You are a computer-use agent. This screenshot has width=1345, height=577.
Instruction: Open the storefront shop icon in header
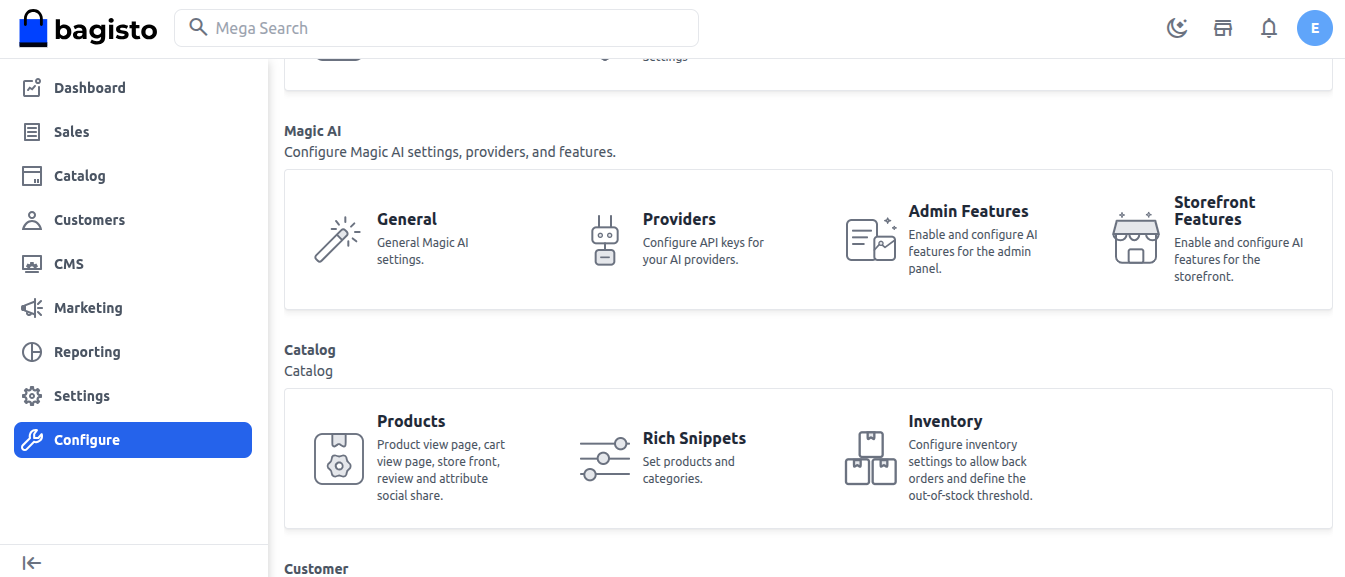(1223, 28)
